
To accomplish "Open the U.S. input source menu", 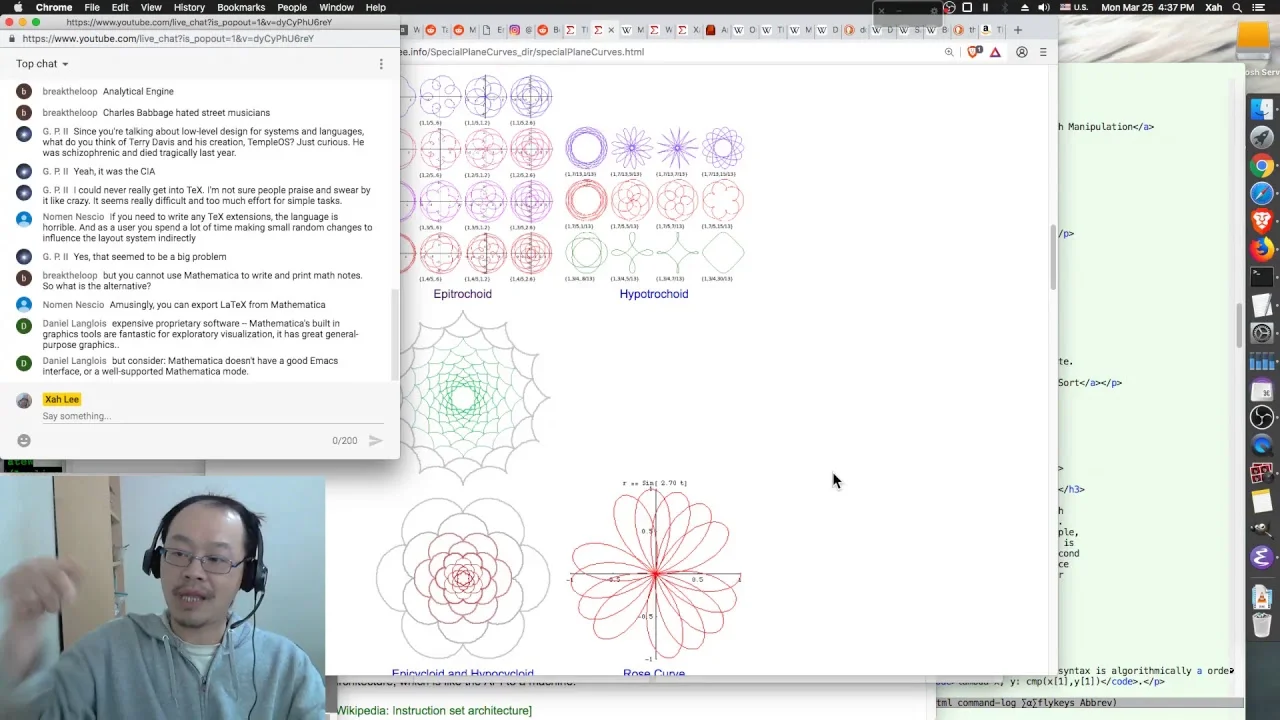I will [1074, 7].
